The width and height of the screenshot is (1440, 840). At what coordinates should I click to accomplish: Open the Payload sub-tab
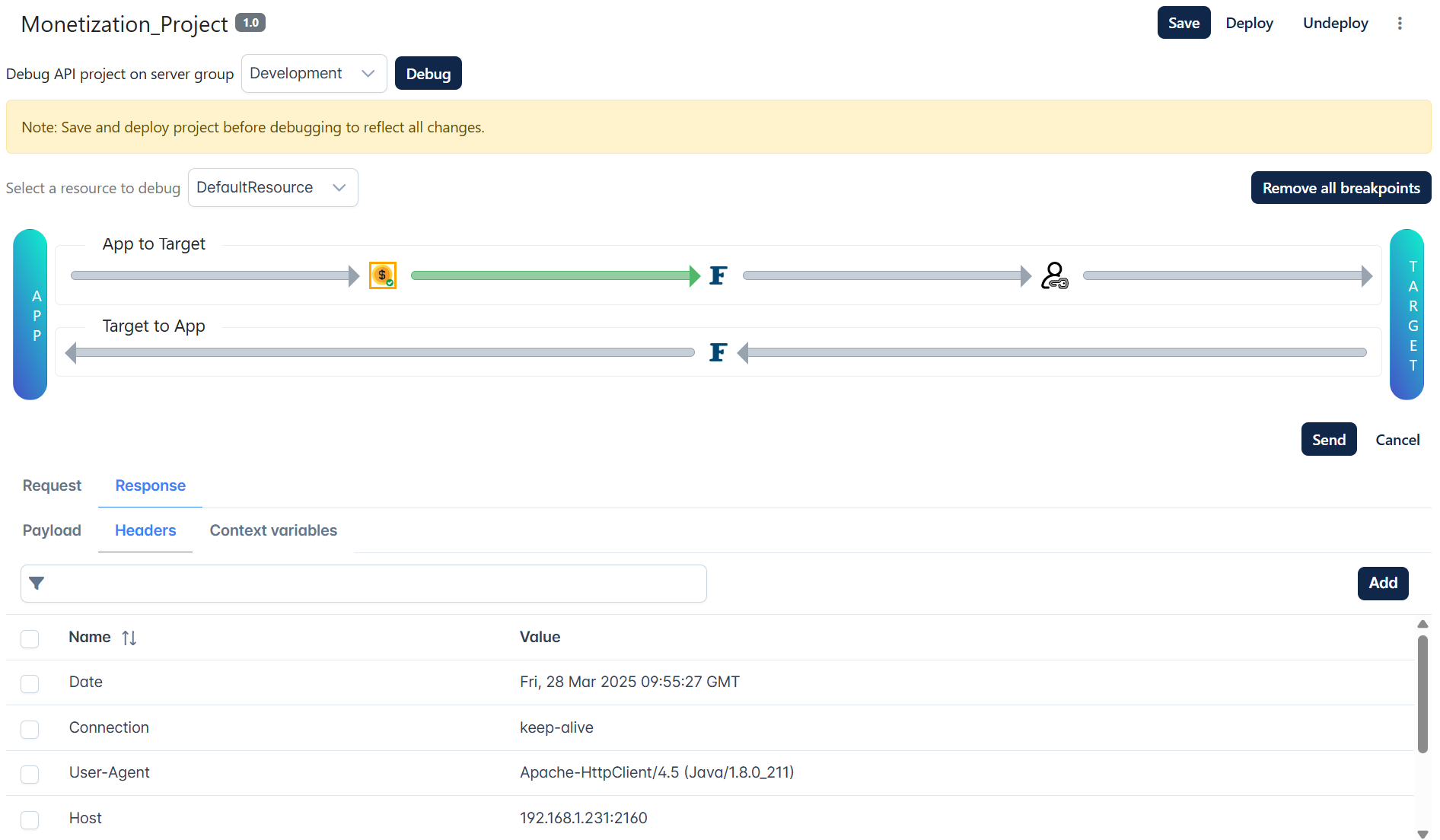(52, 530)
